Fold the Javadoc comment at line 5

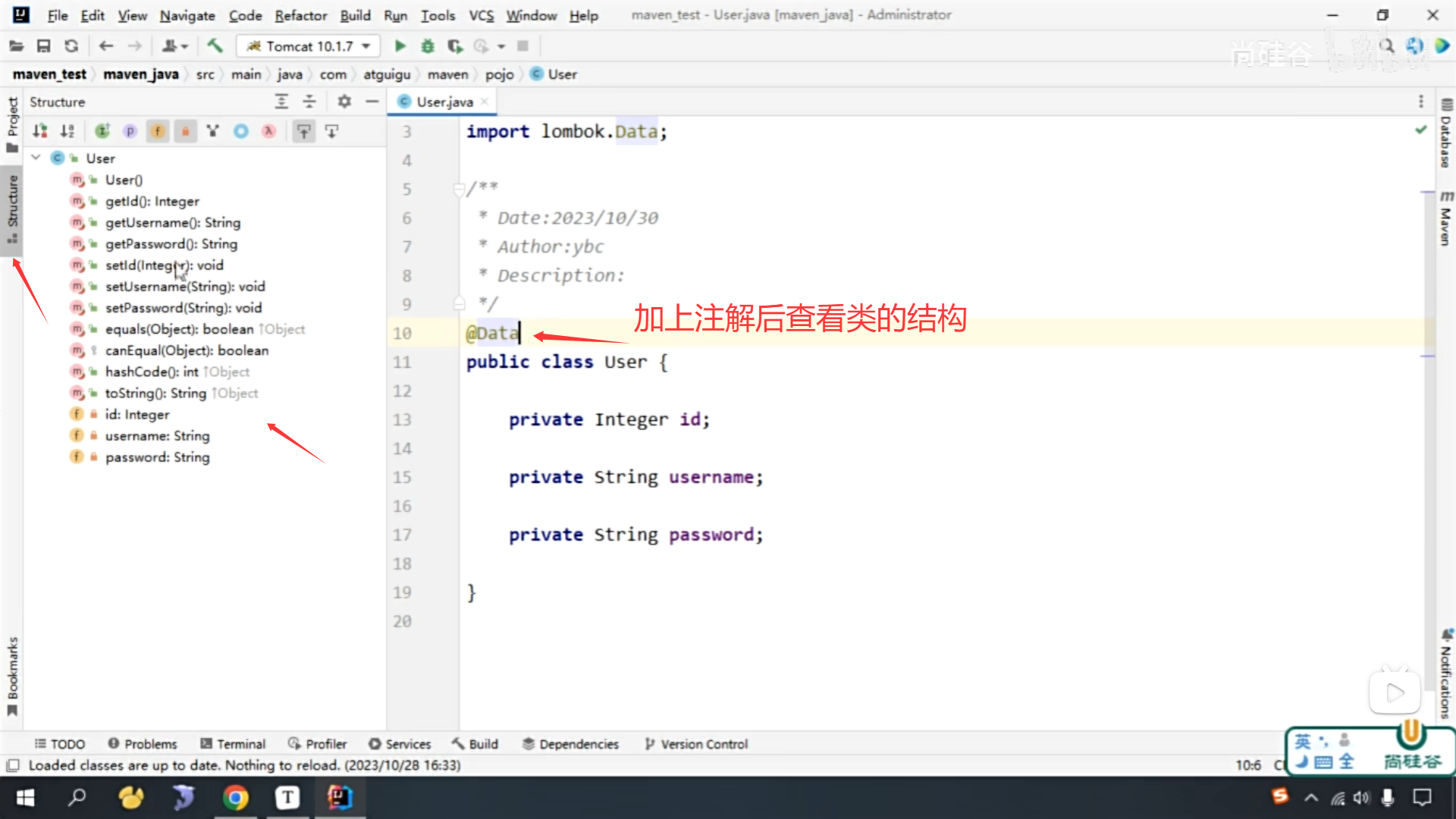coord(458,189)
